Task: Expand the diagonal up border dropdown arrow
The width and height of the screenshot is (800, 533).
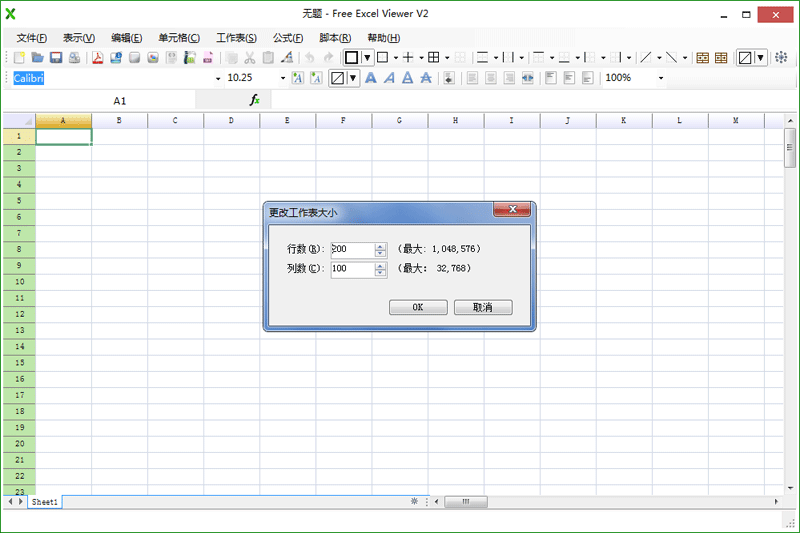Action: tap(659, 58)
